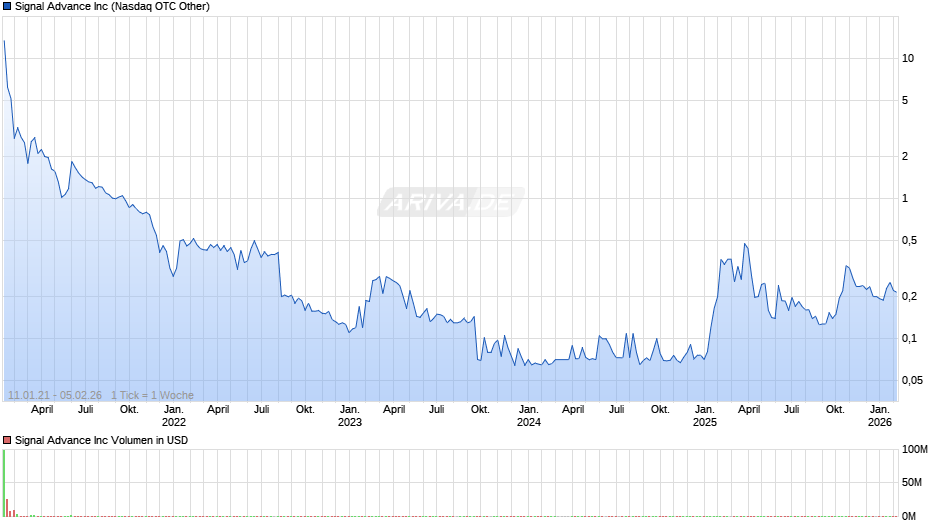Click the tall green volume bar at chart start
The width and height of the screenshot is (940, 526).
(x=4, y=483)
